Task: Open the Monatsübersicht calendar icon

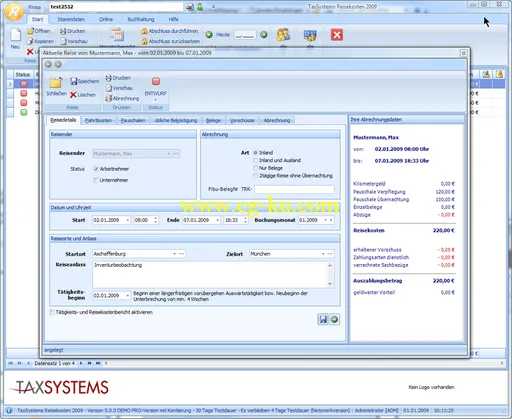Action: (117, 35)
